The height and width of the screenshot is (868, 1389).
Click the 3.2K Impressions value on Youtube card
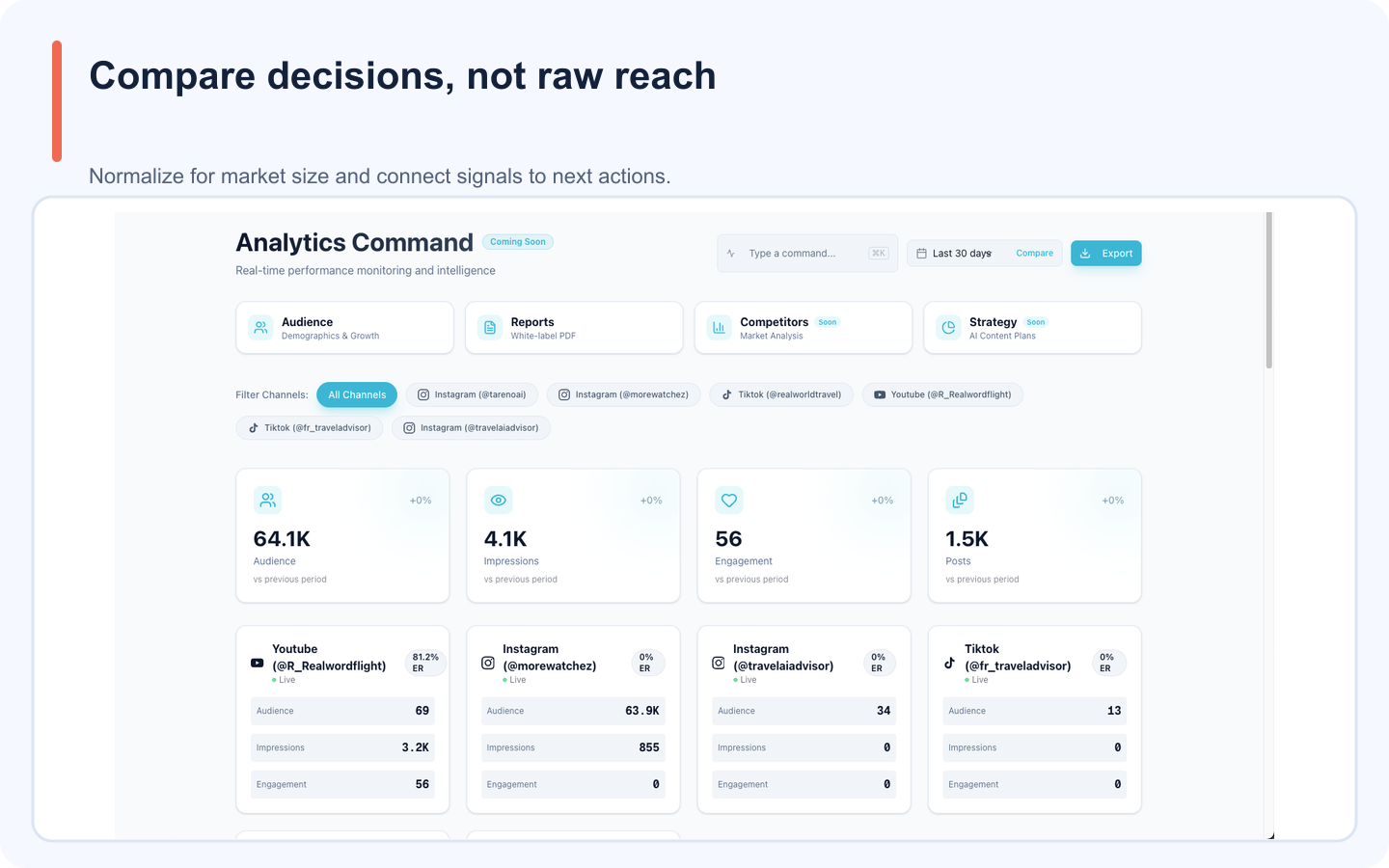click(416, 747)
